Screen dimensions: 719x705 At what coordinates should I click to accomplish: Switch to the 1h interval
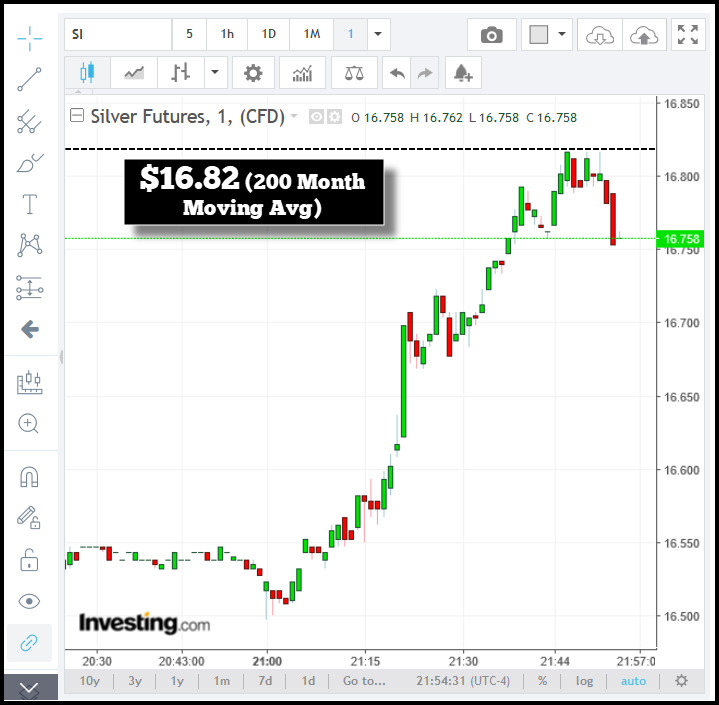click(227, 35)
